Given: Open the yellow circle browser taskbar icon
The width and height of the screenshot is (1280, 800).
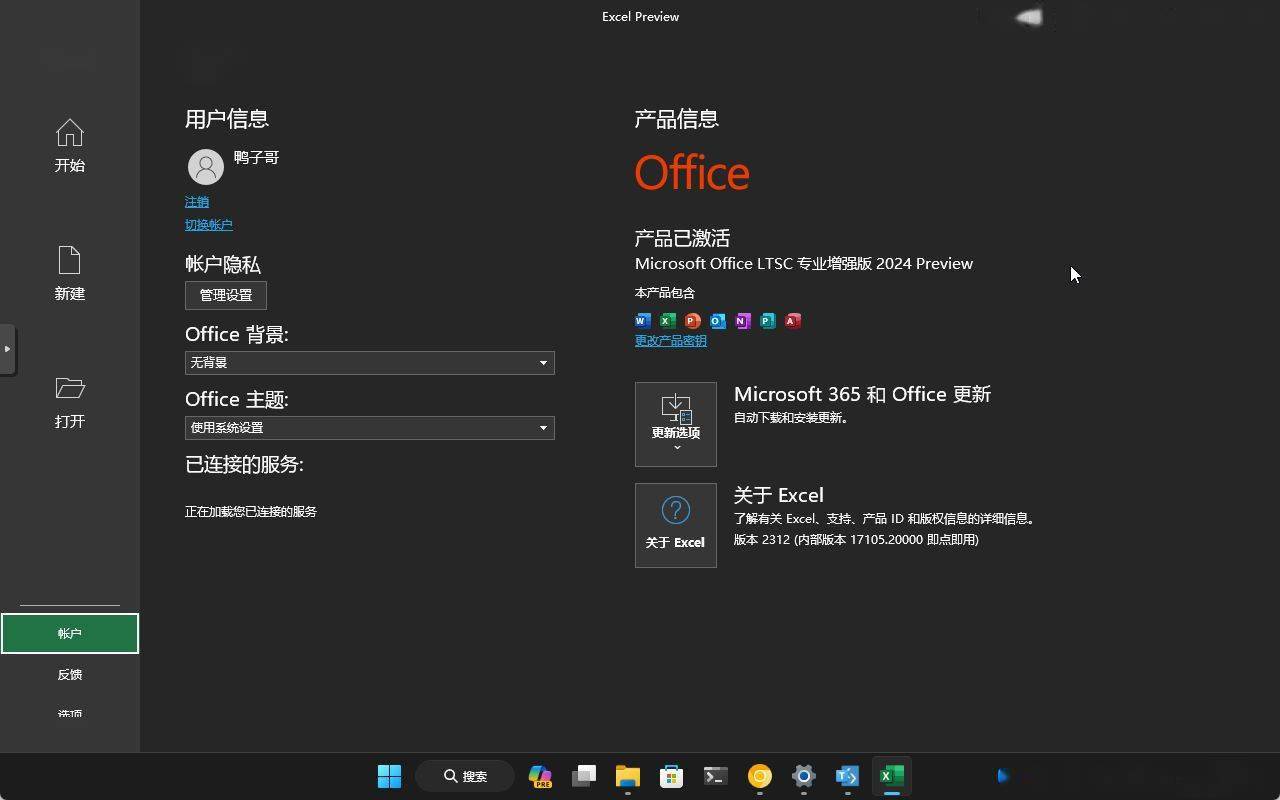Looking at the screenshot, I should [x=760, y=776].
